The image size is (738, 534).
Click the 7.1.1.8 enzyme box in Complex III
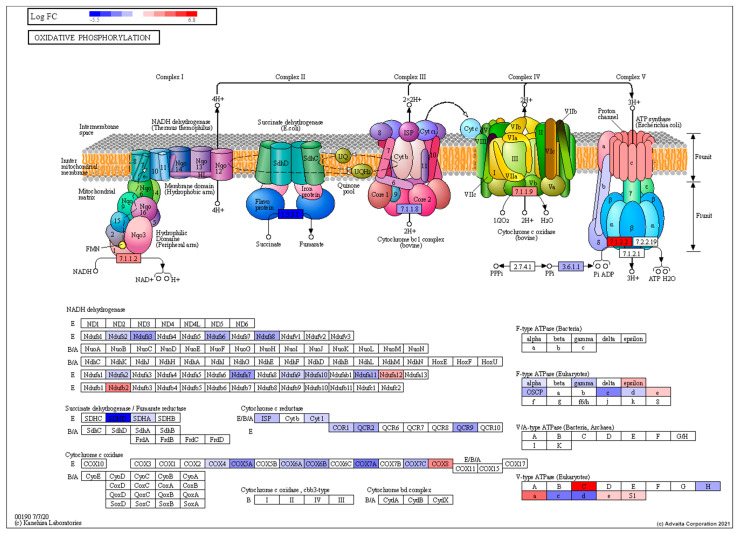409,208
